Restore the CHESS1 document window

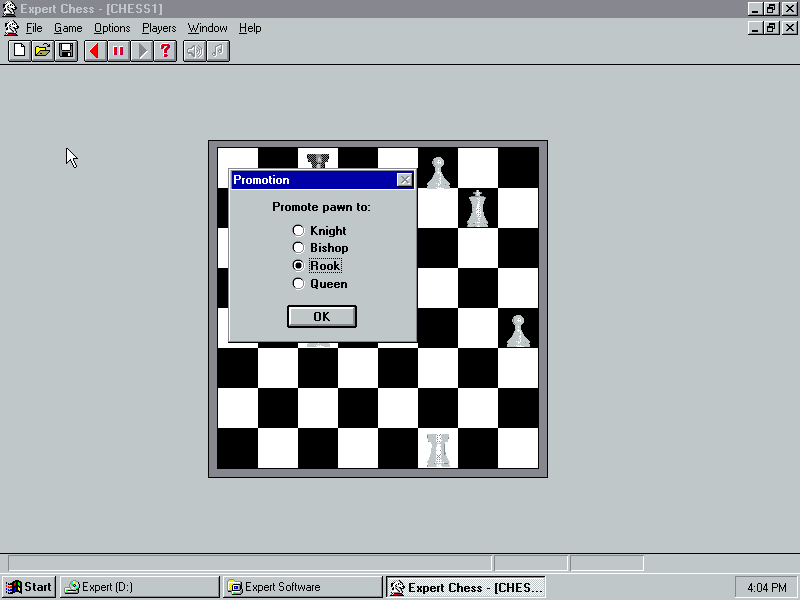pyautogui.click(x=771, y=28)
